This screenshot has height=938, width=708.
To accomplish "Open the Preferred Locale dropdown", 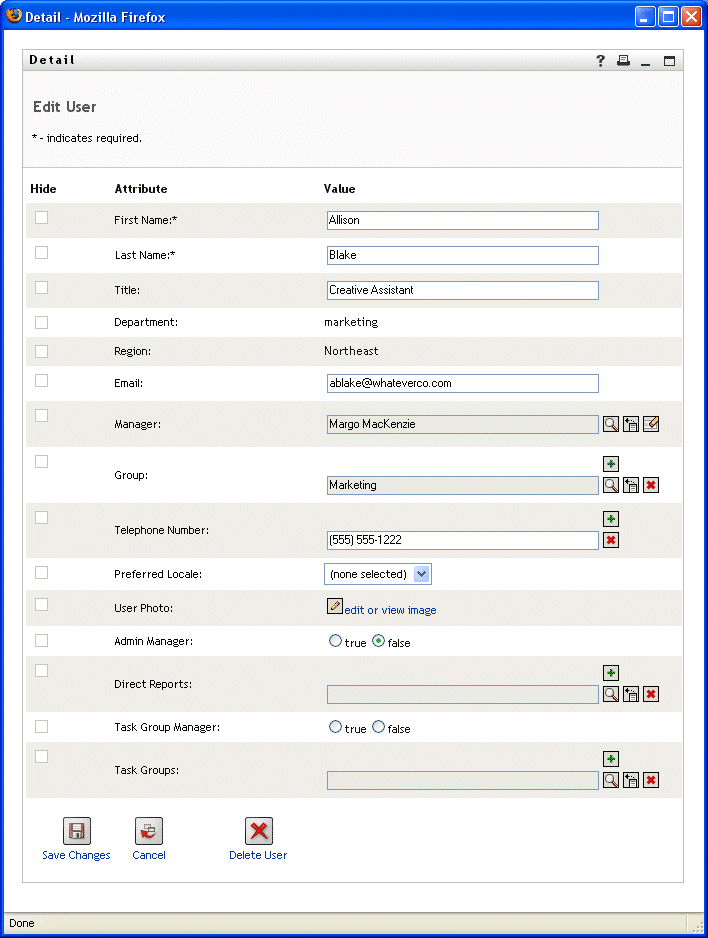I will (421, 574).
